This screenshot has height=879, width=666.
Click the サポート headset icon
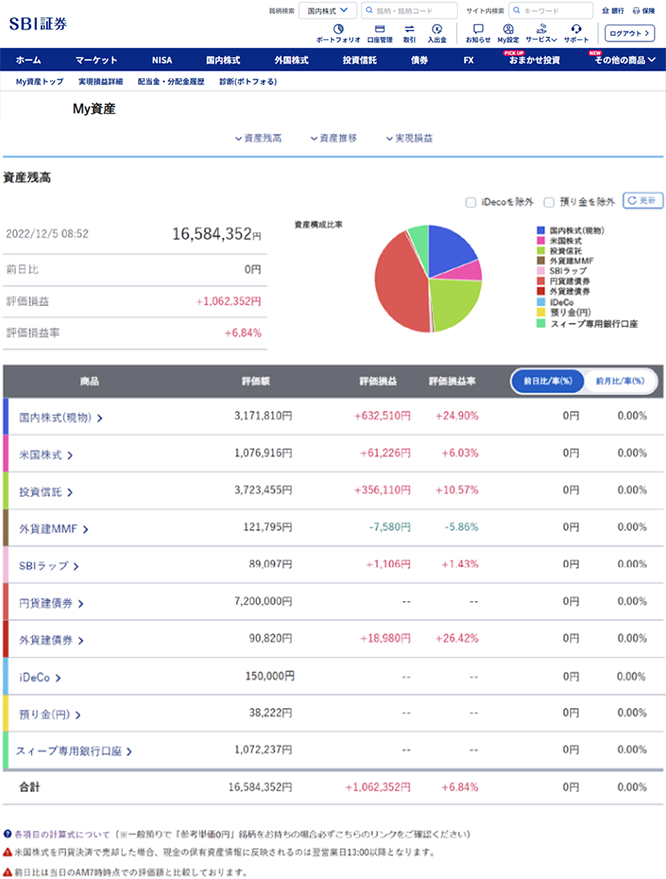point(576,31)
